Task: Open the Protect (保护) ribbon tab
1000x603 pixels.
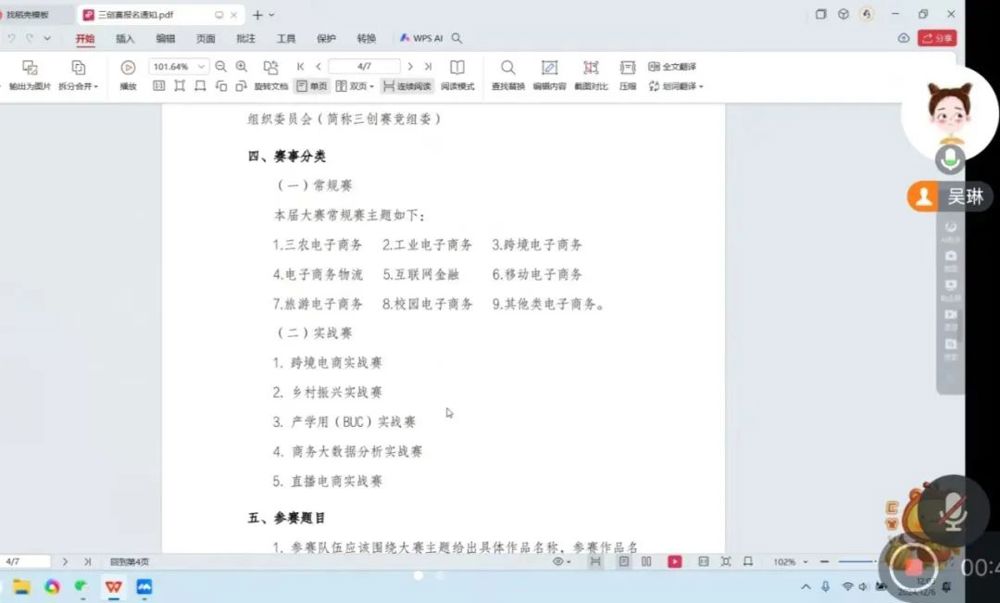Action: click(x=326, y=38)
